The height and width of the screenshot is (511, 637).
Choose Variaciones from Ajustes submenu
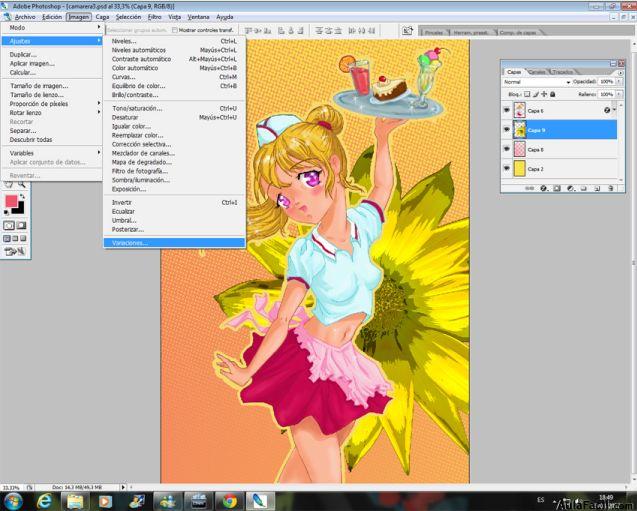click(x=175, y=243)
